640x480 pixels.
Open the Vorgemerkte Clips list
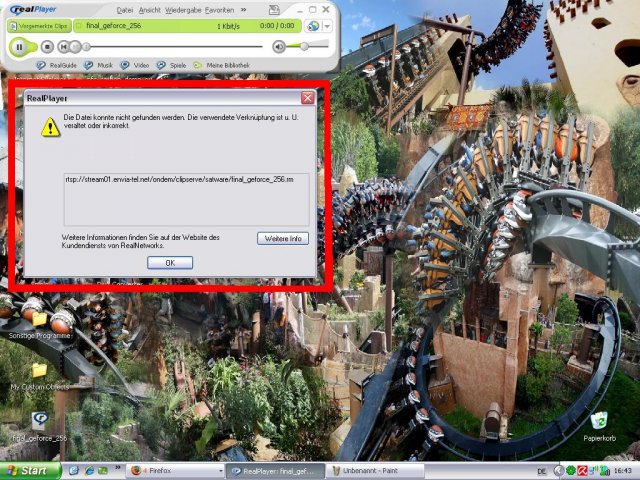(x=39, y=26)
